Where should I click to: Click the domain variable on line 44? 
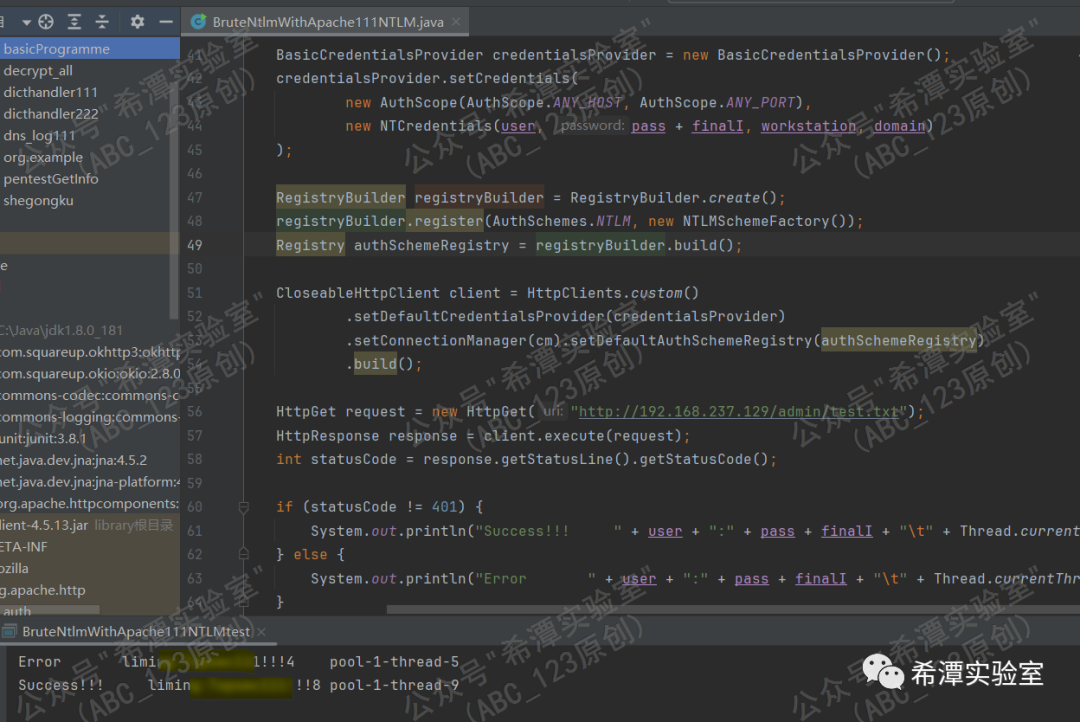click(899, 126)
